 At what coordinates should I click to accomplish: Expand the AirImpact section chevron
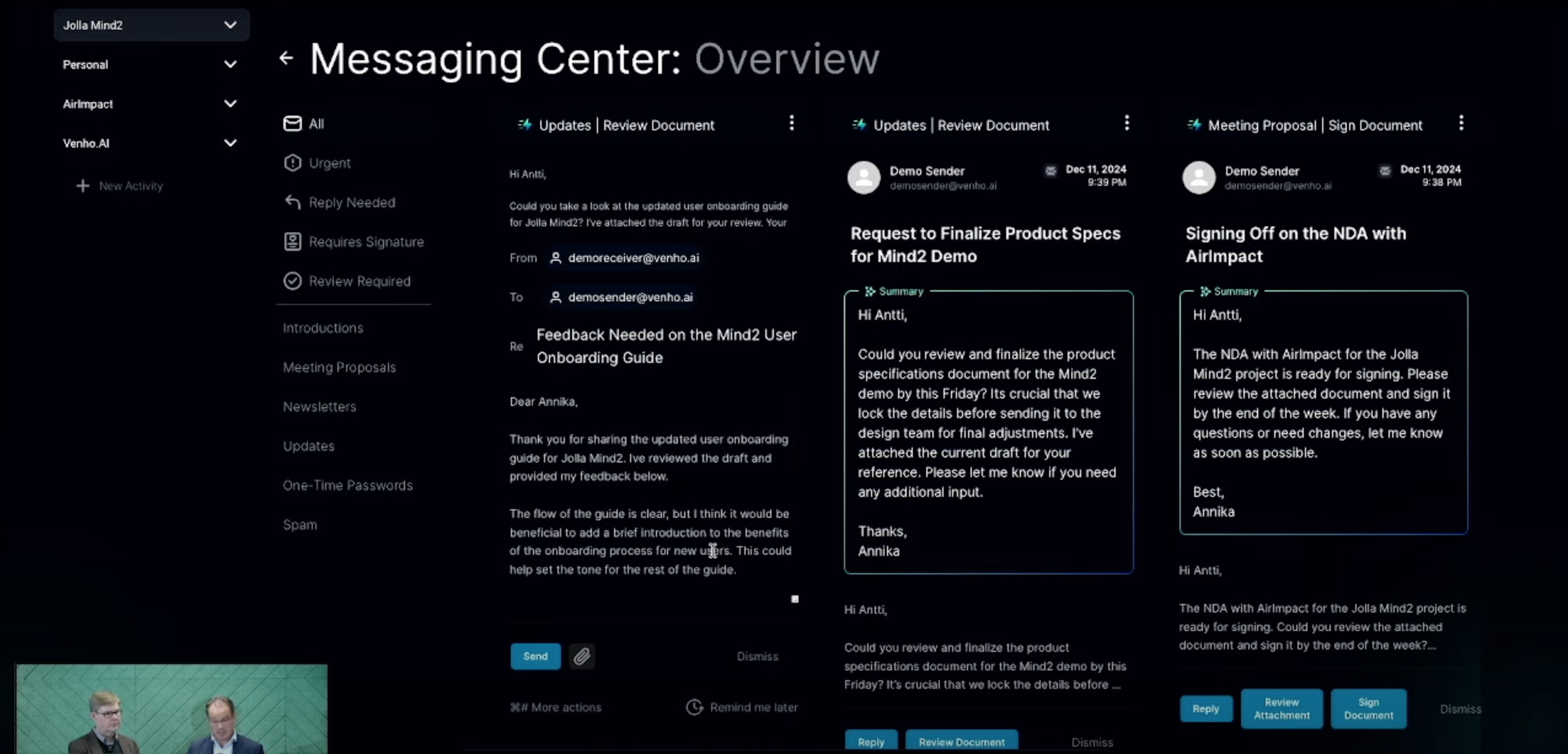(x=230, y=104)
